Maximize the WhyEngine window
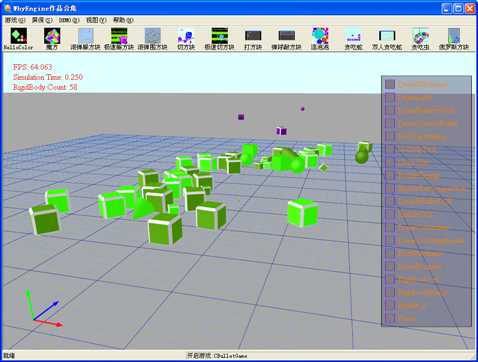This screenshot has width=478, height=362. click(458, 8)
